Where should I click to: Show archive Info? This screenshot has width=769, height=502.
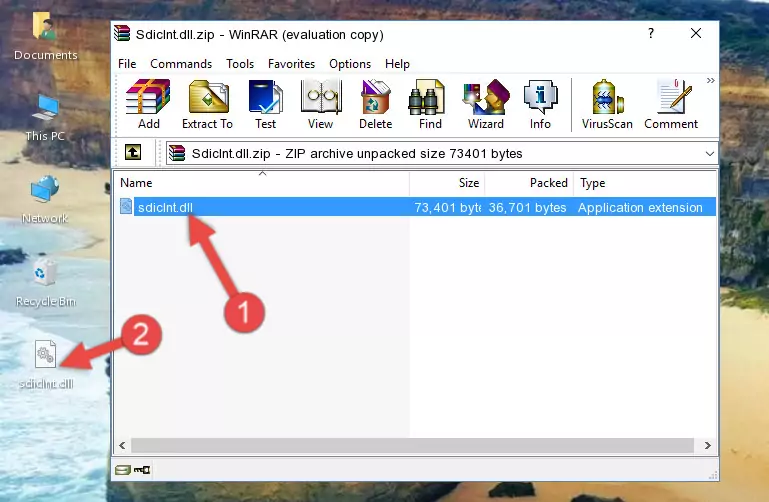tap(540, 104)
